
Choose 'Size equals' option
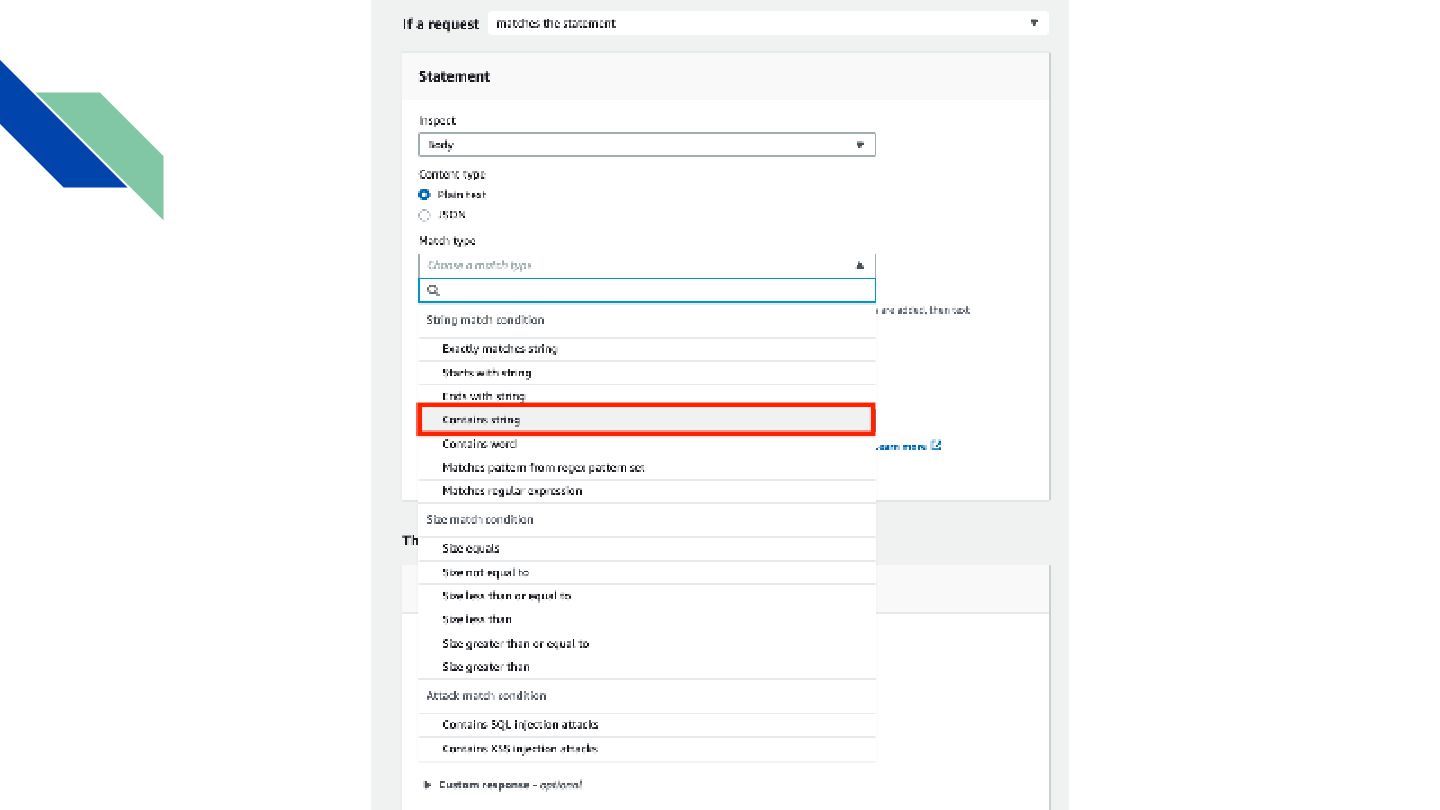pos(647,549)
